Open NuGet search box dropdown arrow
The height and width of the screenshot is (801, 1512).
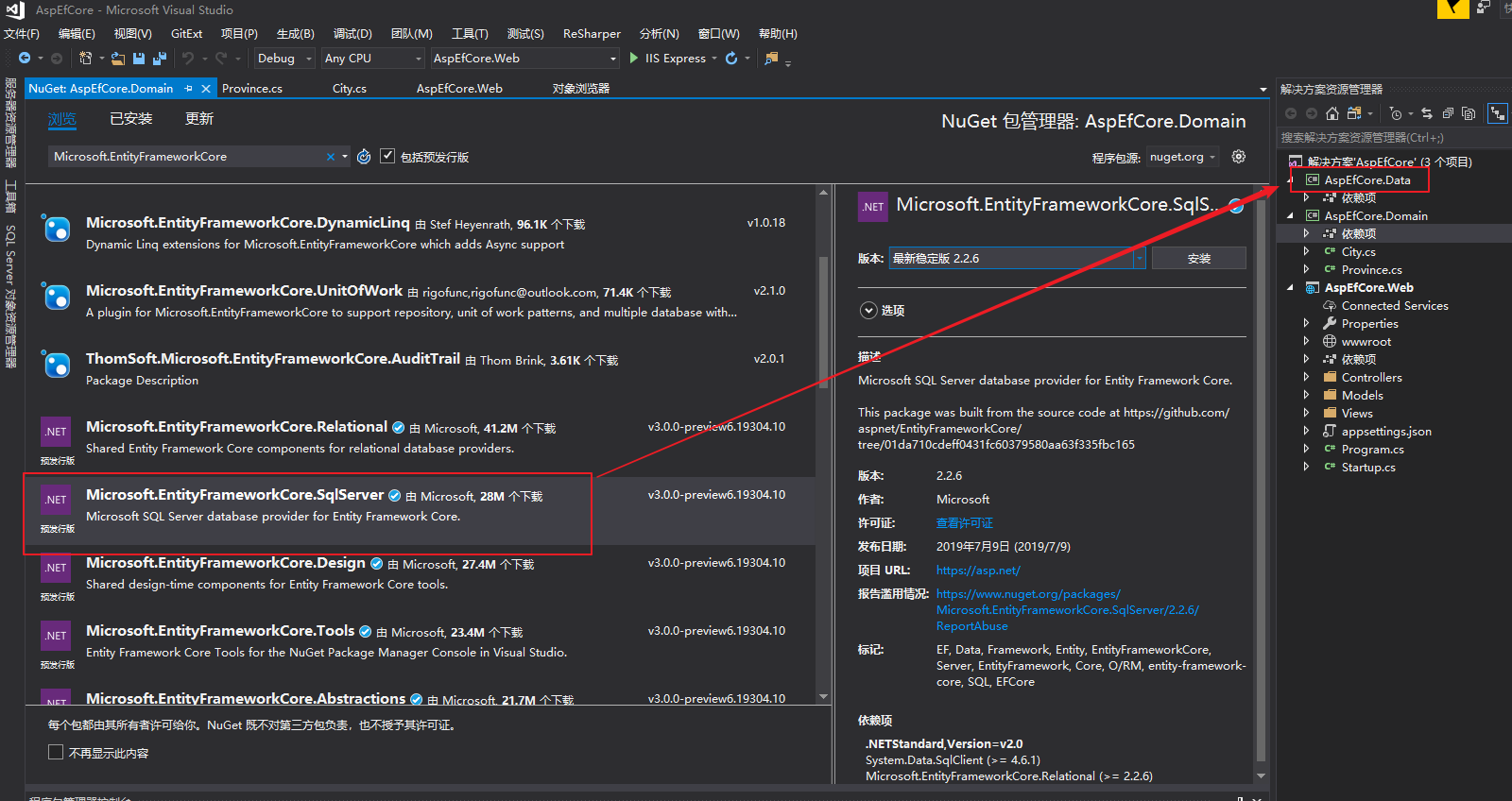[345, 157]
